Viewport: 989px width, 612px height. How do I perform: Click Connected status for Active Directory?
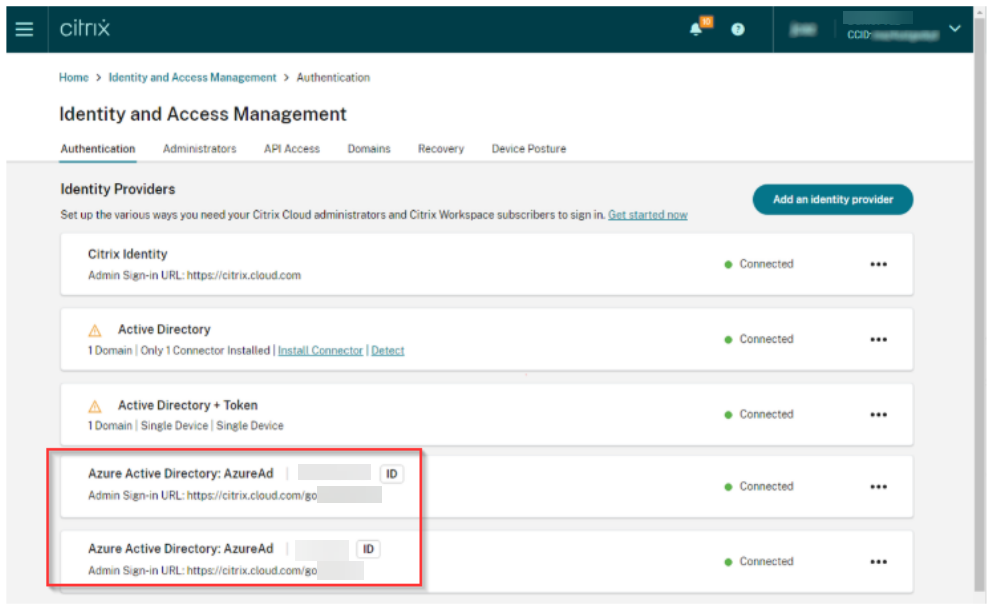coord(759,339)
